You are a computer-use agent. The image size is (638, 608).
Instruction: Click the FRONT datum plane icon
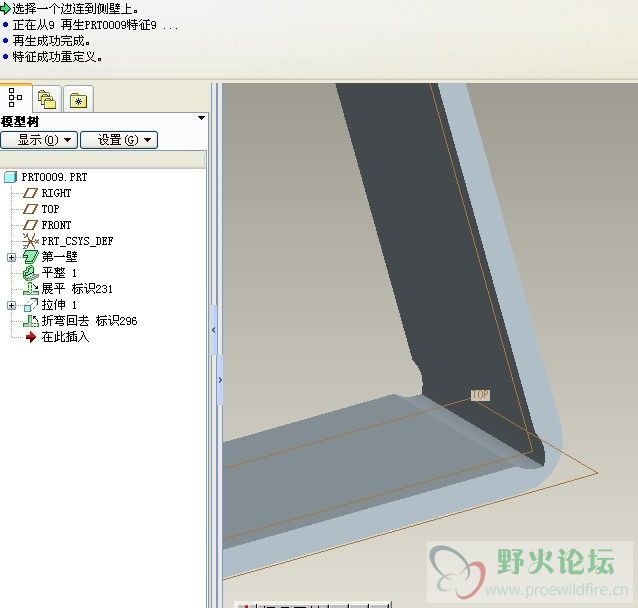(31, 225)
